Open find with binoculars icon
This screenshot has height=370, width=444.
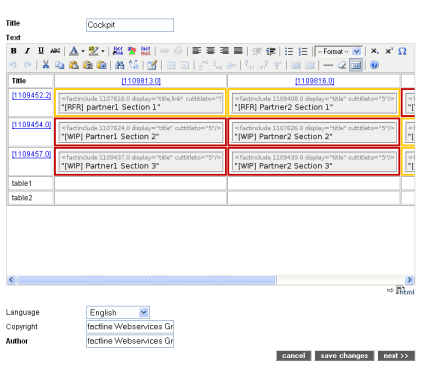pyautogui.click(x=119, y=65)
